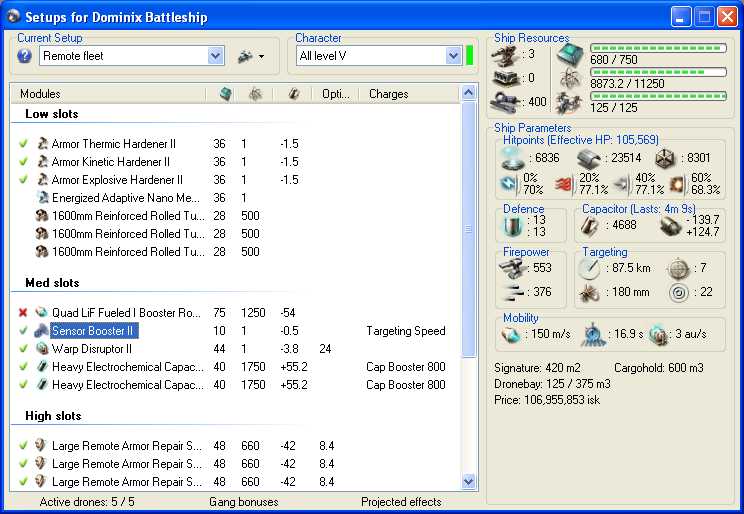
Task: Click Gang bonuses in the status bar
Action: 243,502
